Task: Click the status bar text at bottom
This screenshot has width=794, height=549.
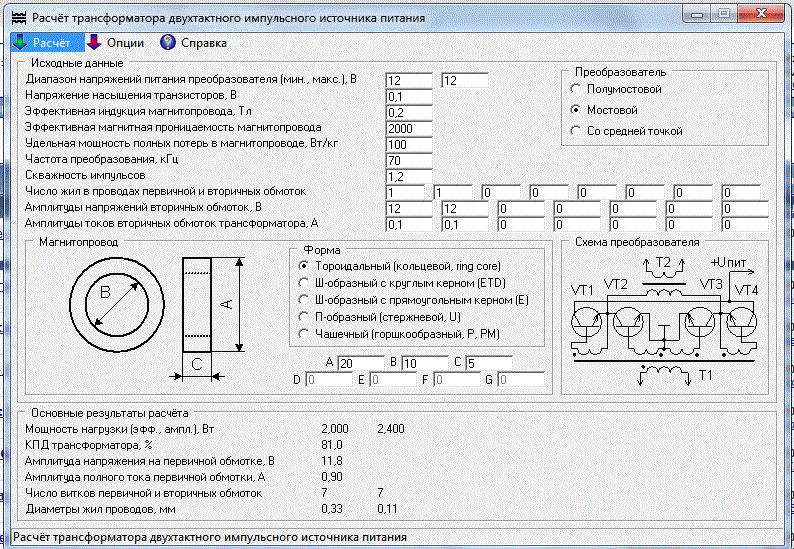Action: [210, 537]
